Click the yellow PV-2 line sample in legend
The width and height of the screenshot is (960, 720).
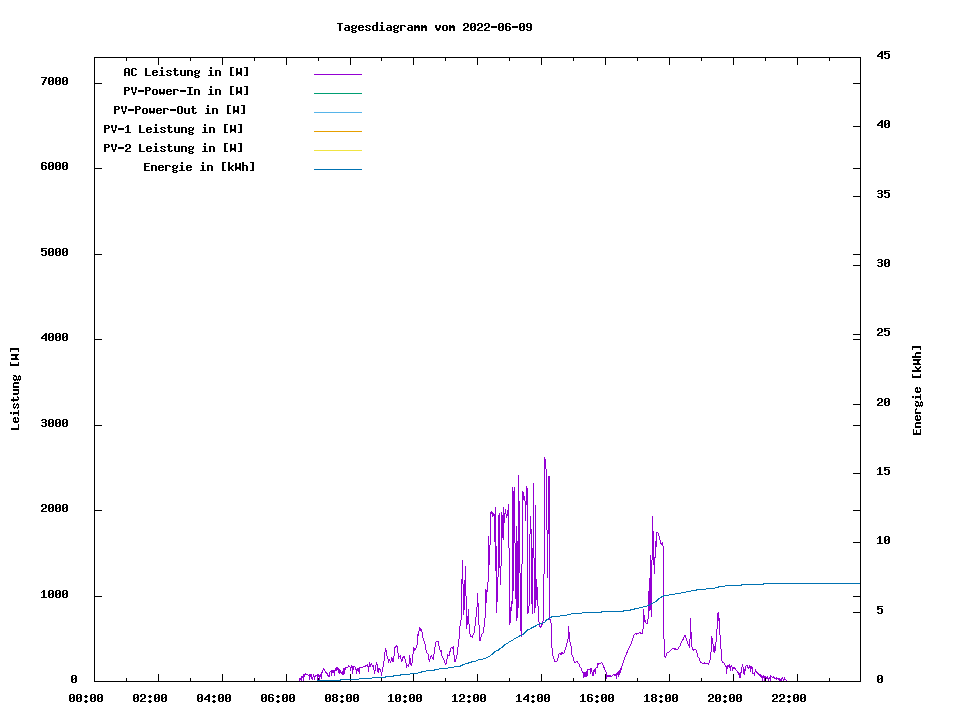pos(337,150)
